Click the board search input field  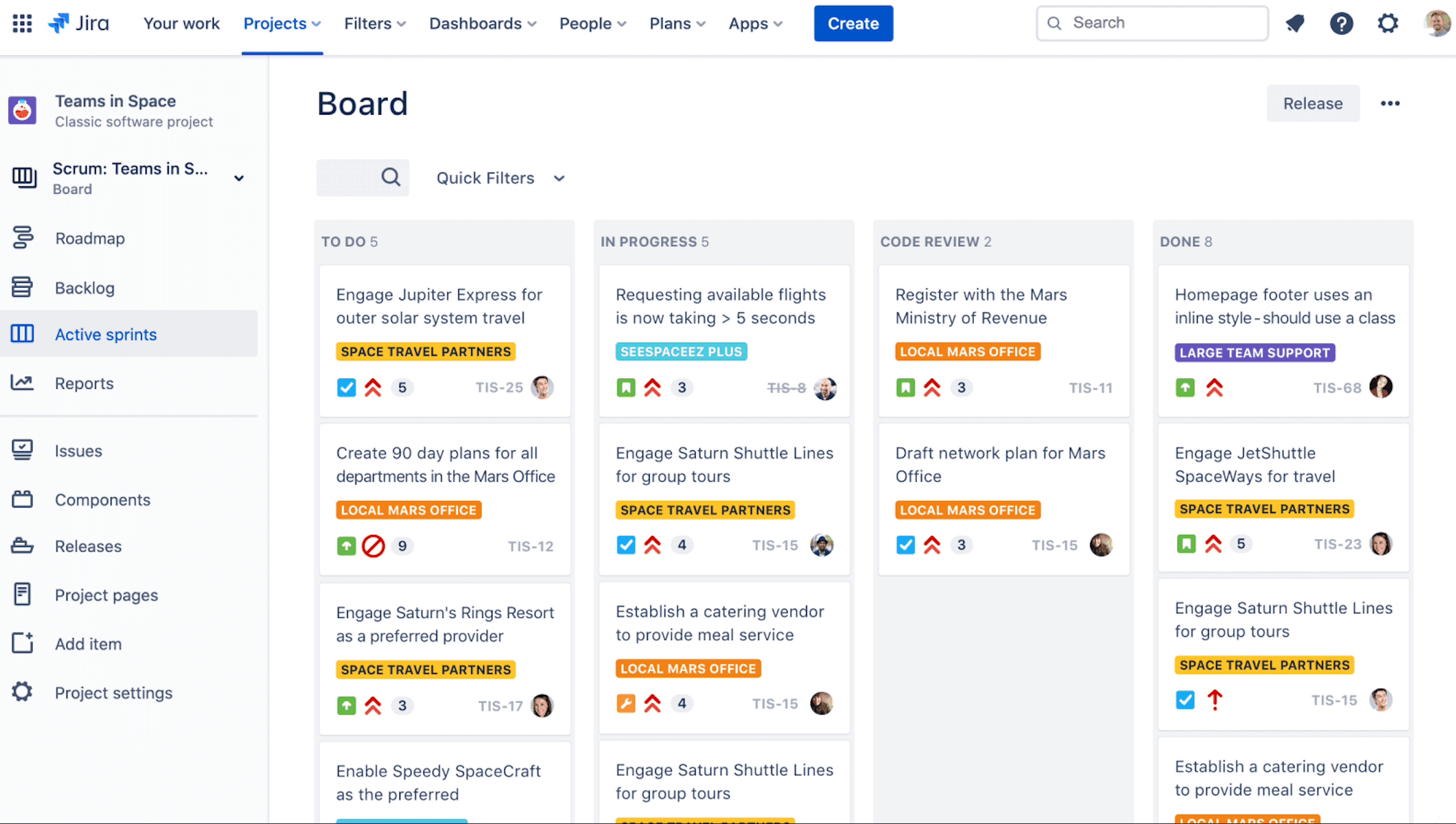click(363, 178)
